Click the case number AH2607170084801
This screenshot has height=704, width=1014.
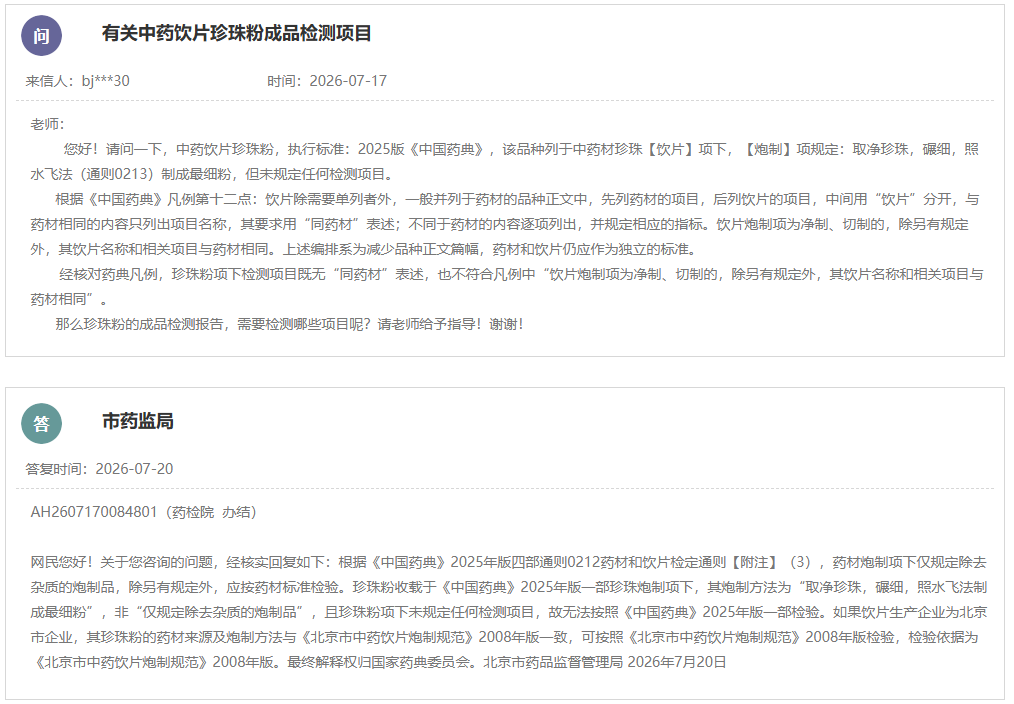94,512
